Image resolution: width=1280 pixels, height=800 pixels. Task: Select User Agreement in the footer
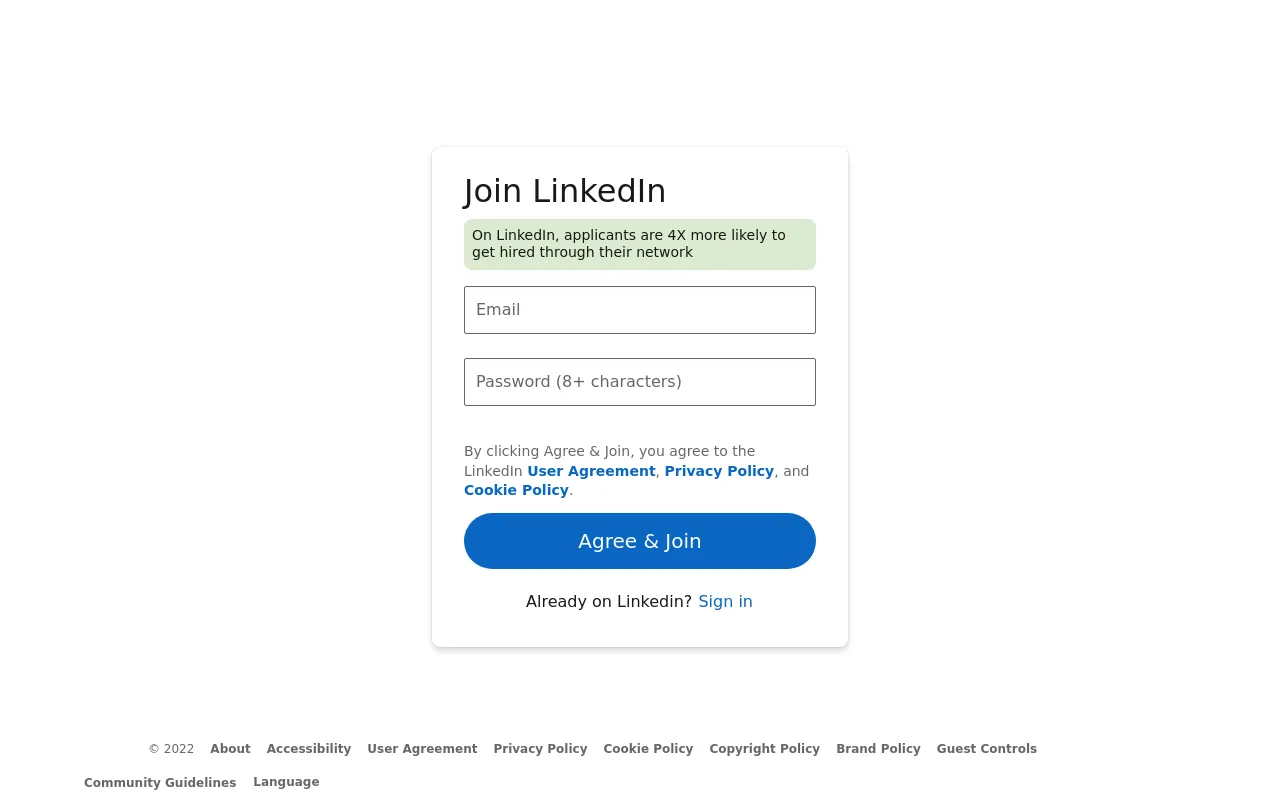click(422, 749)
